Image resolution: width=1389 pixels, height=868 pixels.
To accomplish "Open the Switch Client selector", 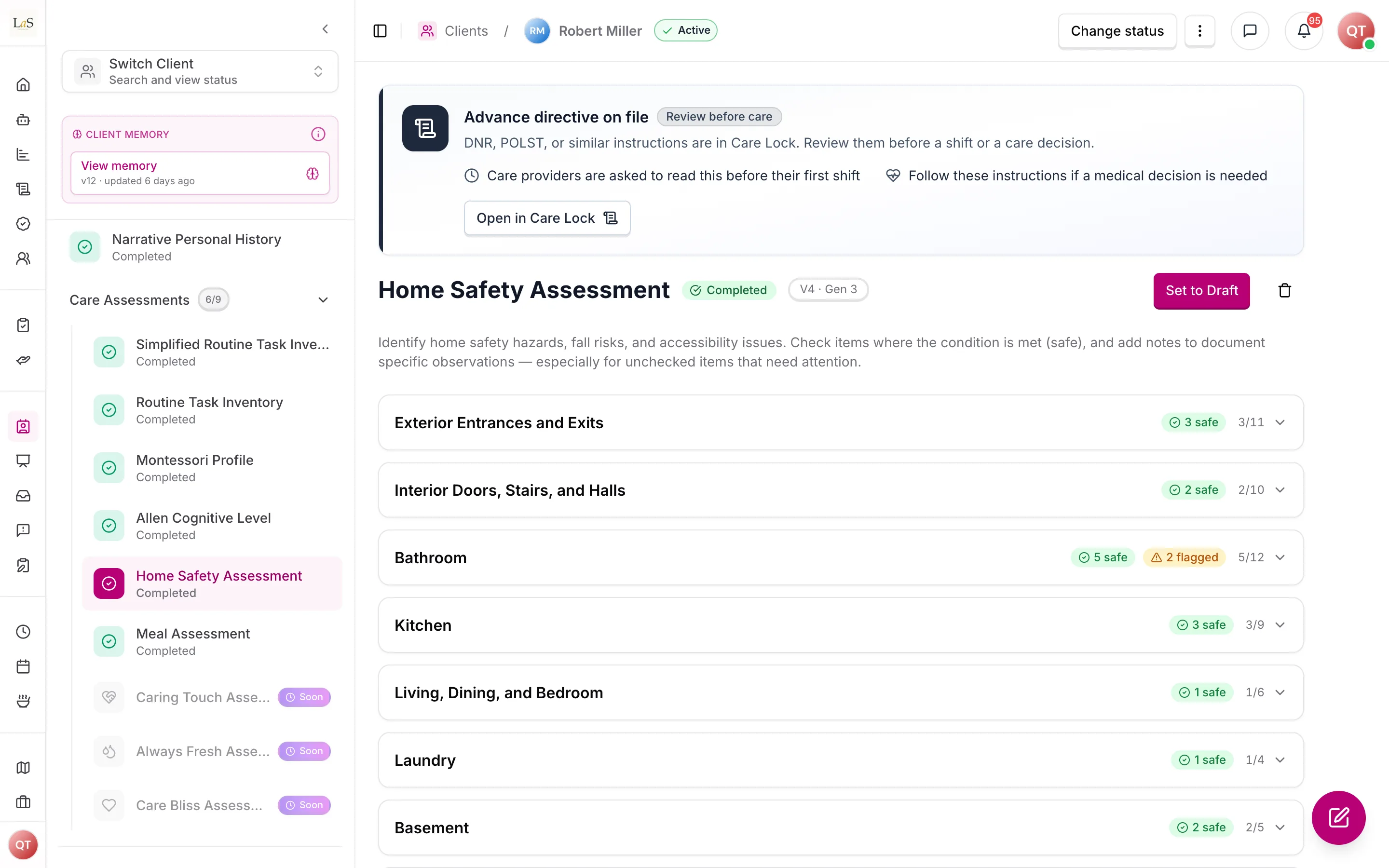I will (200, 71).
